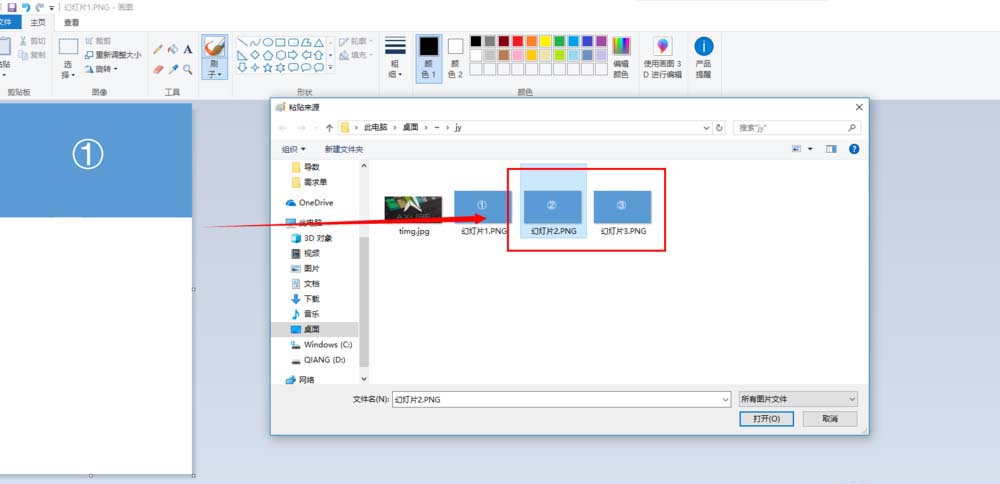Select 下载 (Downloads) in navigation pane
The width and height of the screenshot is (1000, 484).
tap(305, 299)
